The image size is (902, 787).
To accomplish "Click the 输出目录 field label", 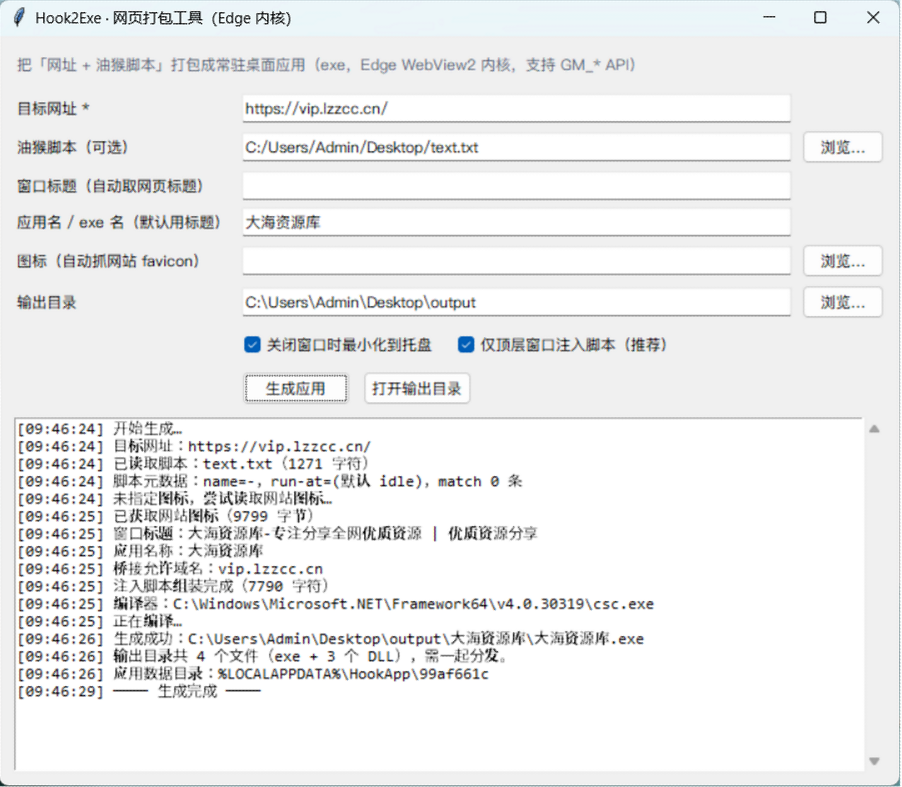I will click(x=47, y=303).
